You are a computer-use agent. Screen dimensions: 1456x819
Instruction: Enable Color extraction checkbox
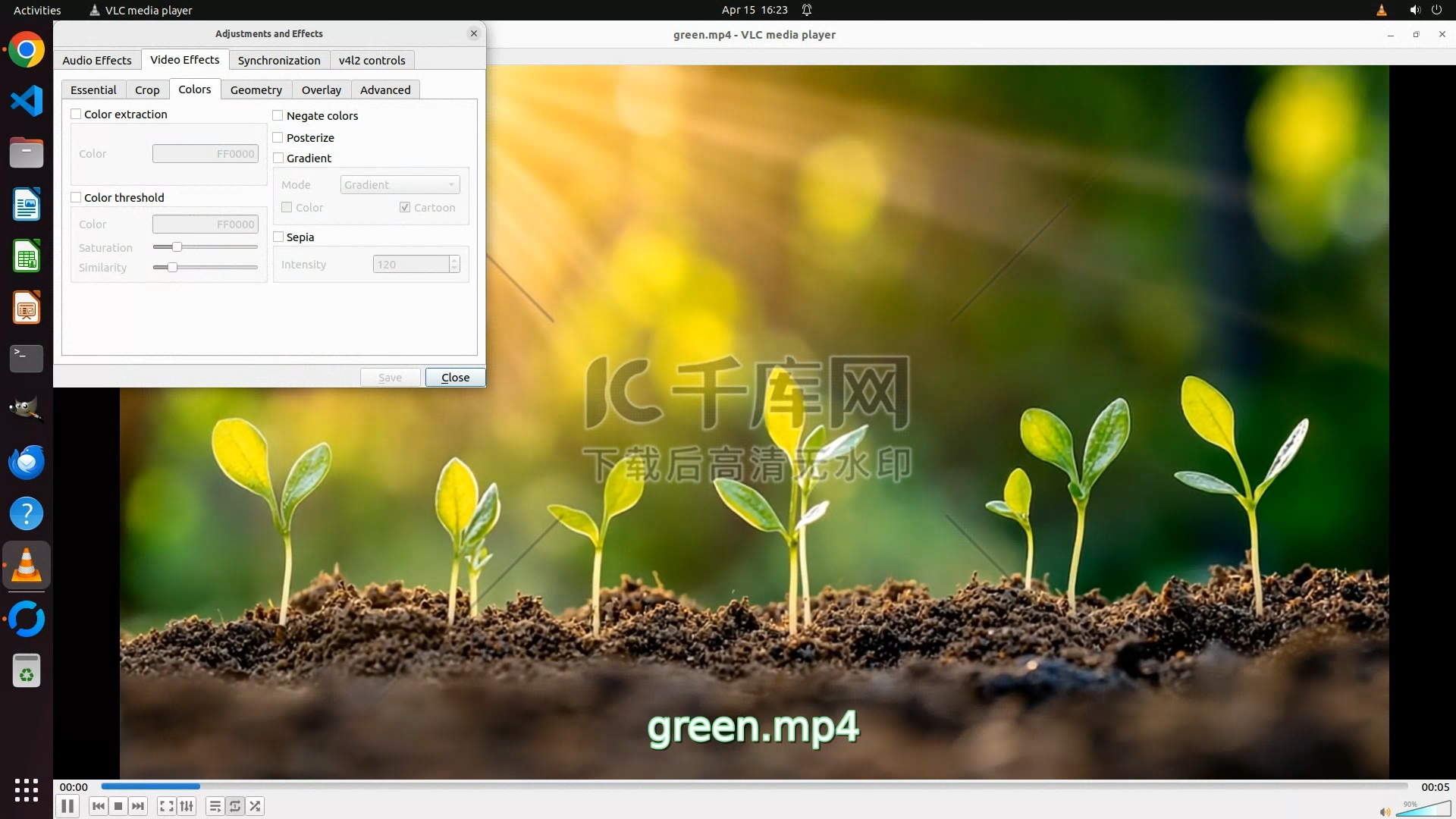(x=76, y=115)
